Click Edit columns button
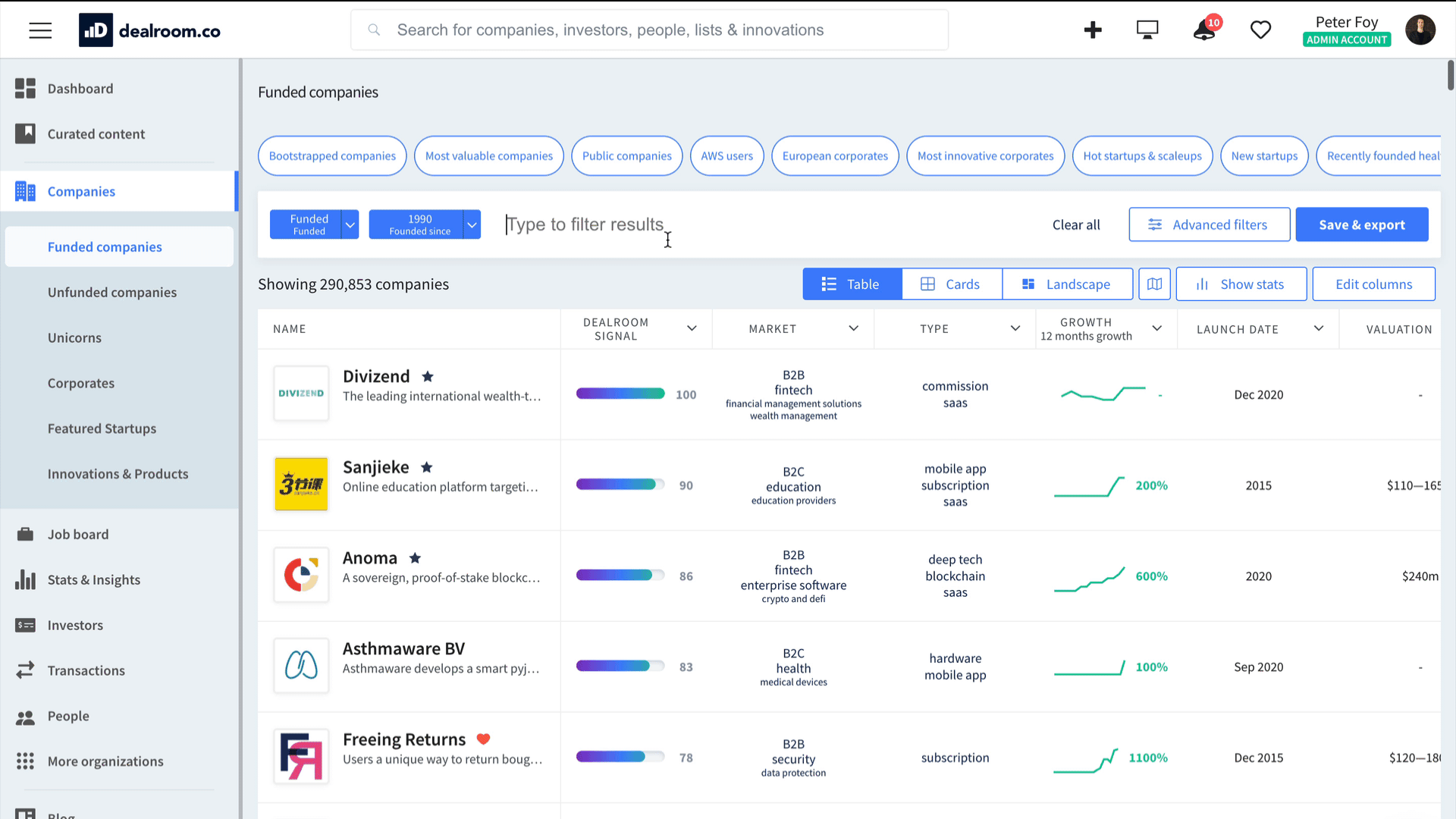 click(1373, 284)
